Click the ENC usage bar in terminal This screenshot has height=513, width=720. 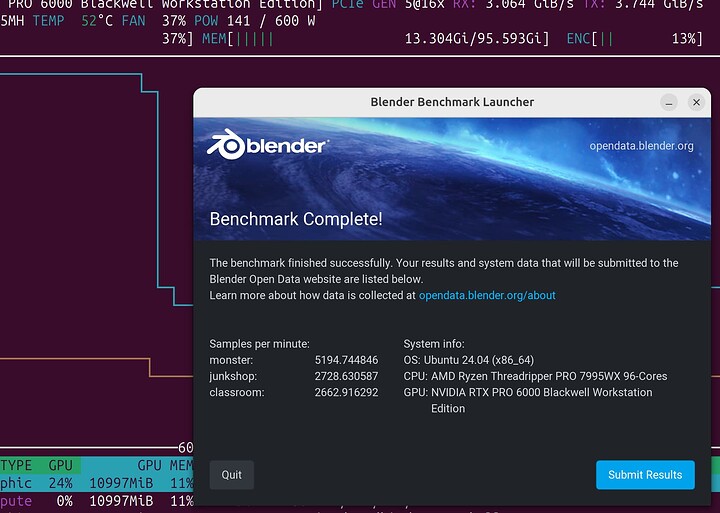click(x=635, y=39)
